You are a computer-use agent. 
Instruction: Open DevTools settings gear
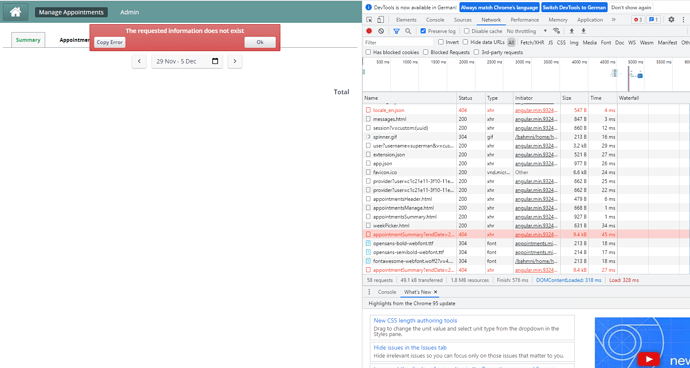tap(671, 20)
